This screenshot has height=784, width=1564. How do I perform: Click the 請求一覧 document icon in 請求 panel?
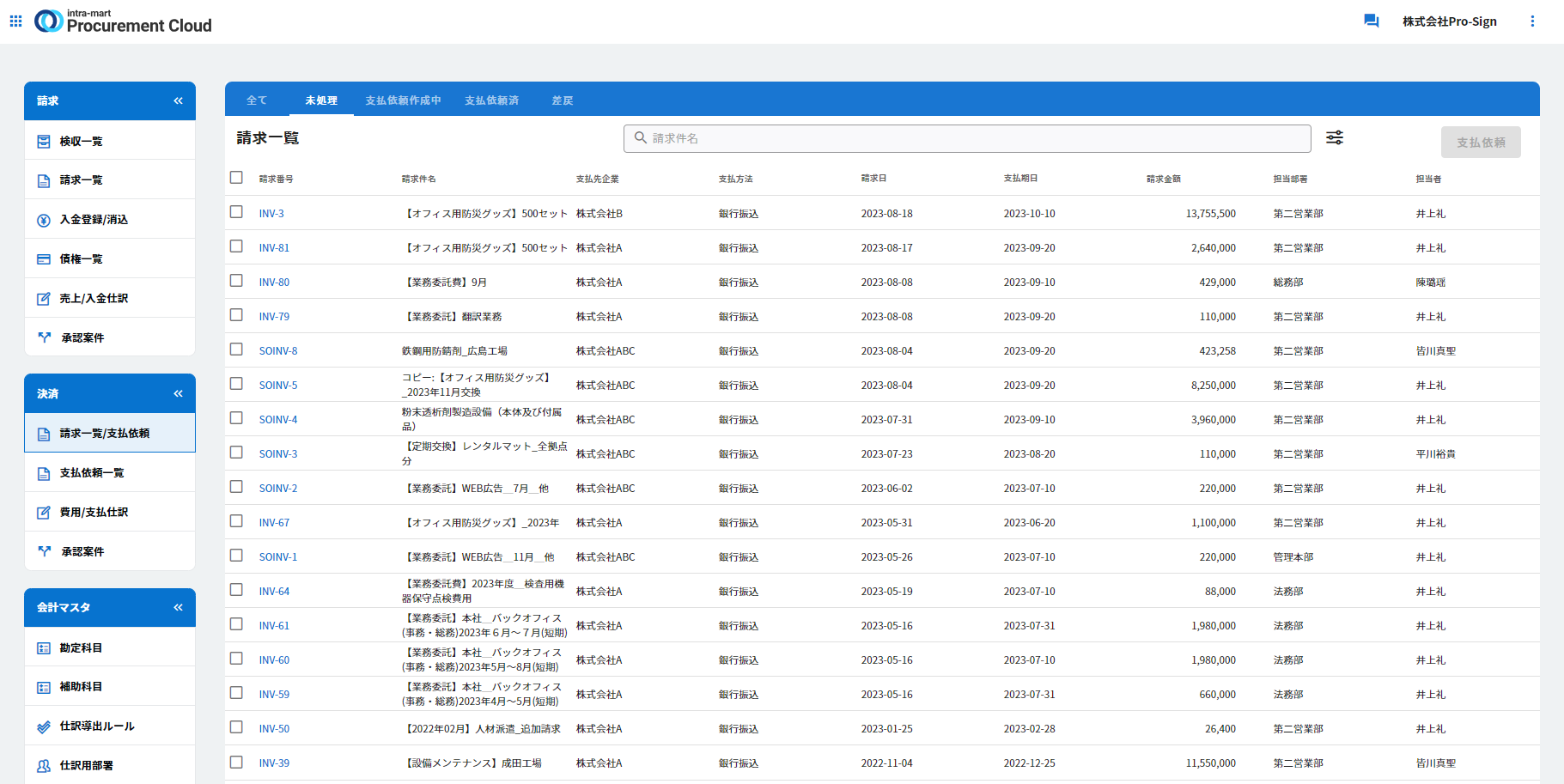pyautogui.click(x=44, y=180)
